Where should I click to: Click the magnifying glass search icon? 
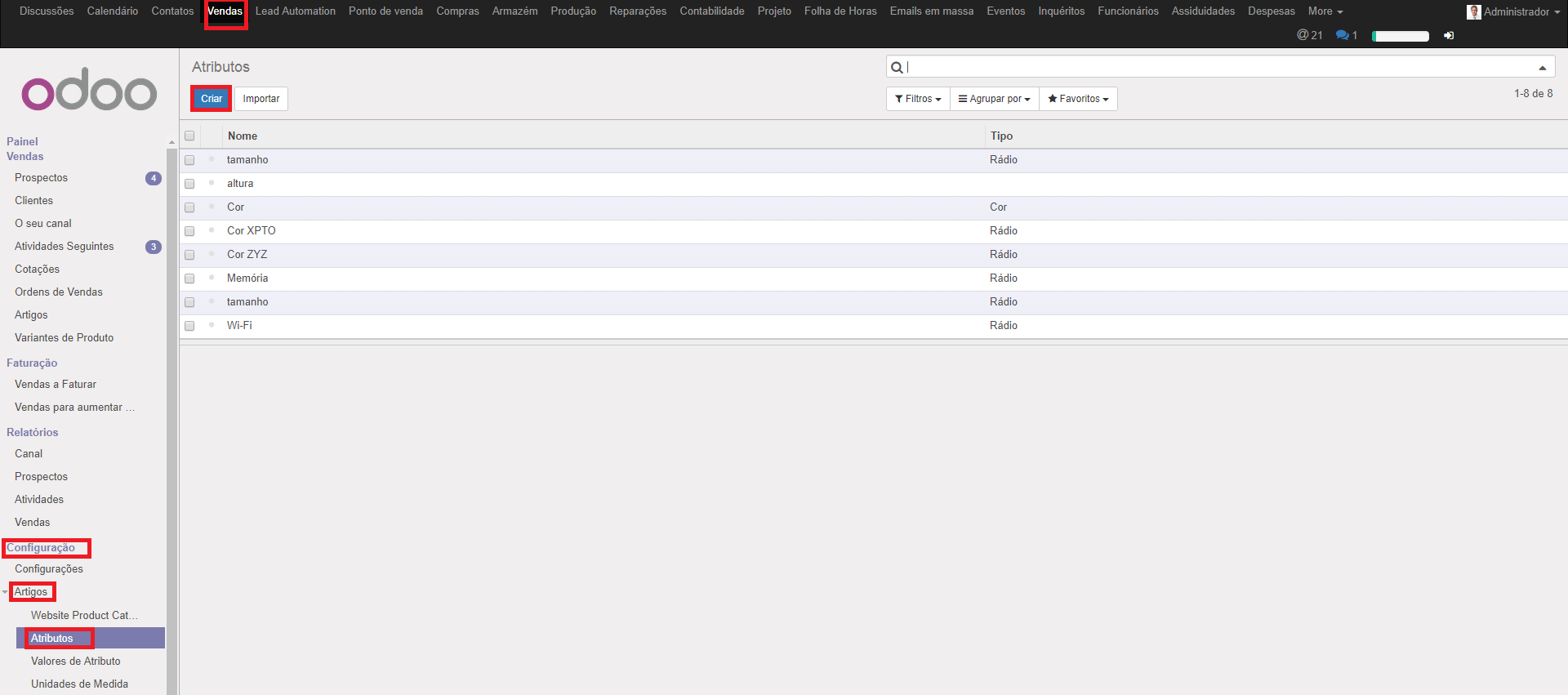click(x=897, y=67)
